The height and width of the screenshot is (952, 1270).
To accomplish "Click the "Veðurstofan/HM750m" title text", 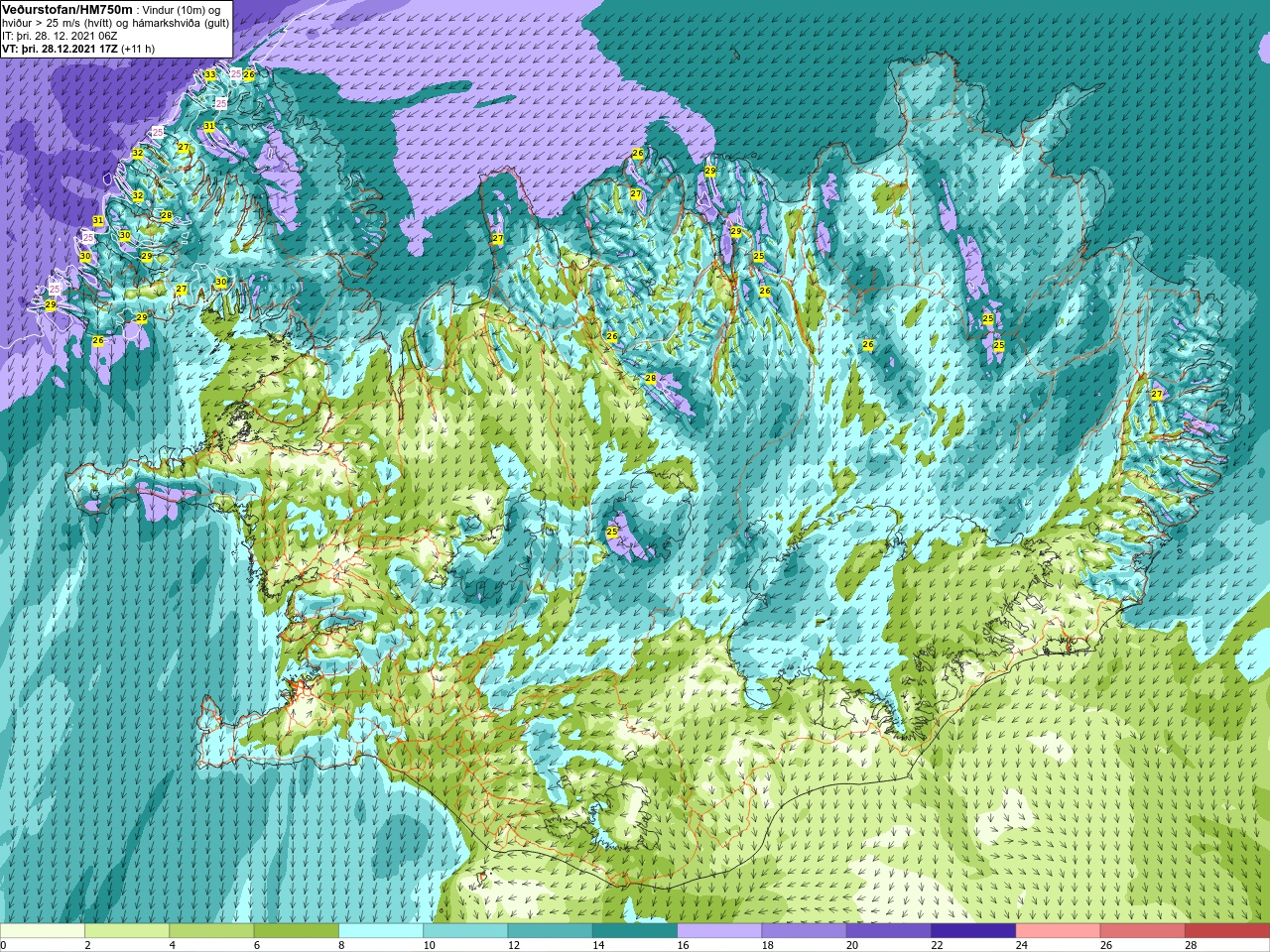I will point(67,9).
